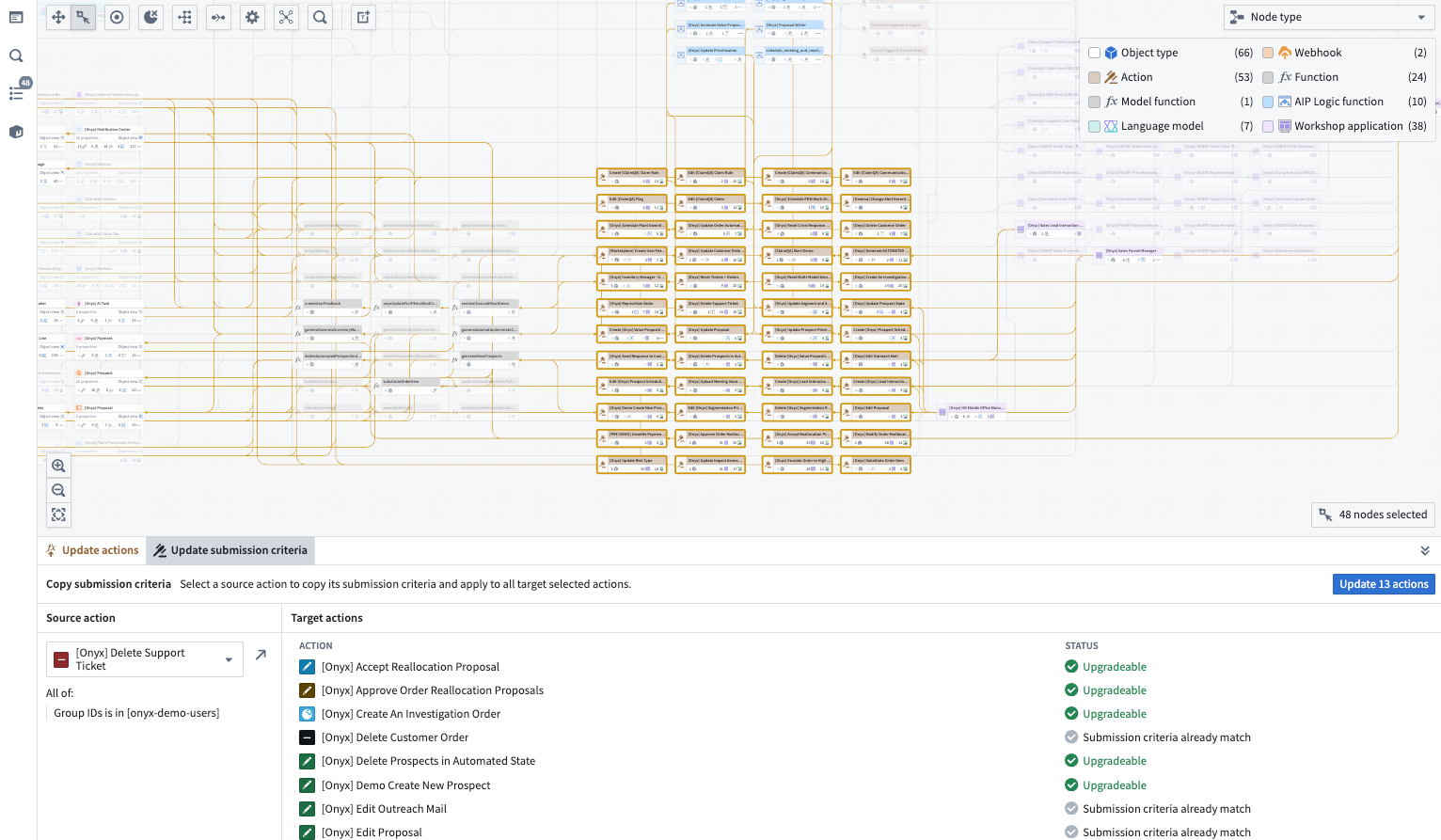Open the search magnifier in the toolbar
This screenshot has height=840, width=1441.
[x=320, y=17]
